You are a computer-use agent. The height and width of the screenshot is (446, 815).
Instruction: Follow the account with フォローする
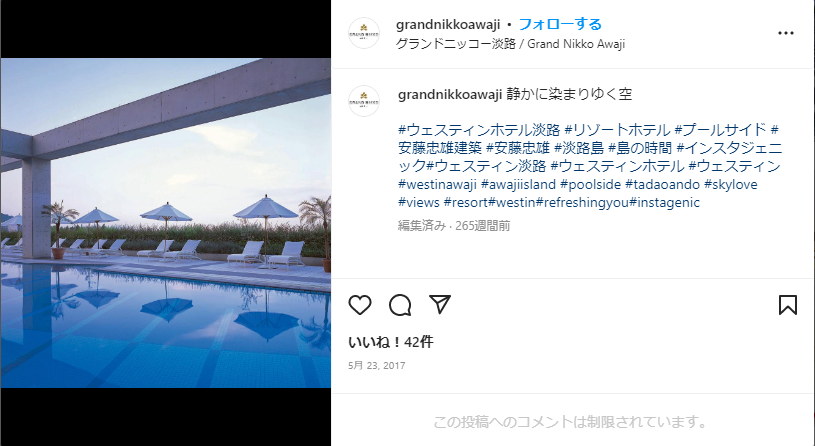560,24
